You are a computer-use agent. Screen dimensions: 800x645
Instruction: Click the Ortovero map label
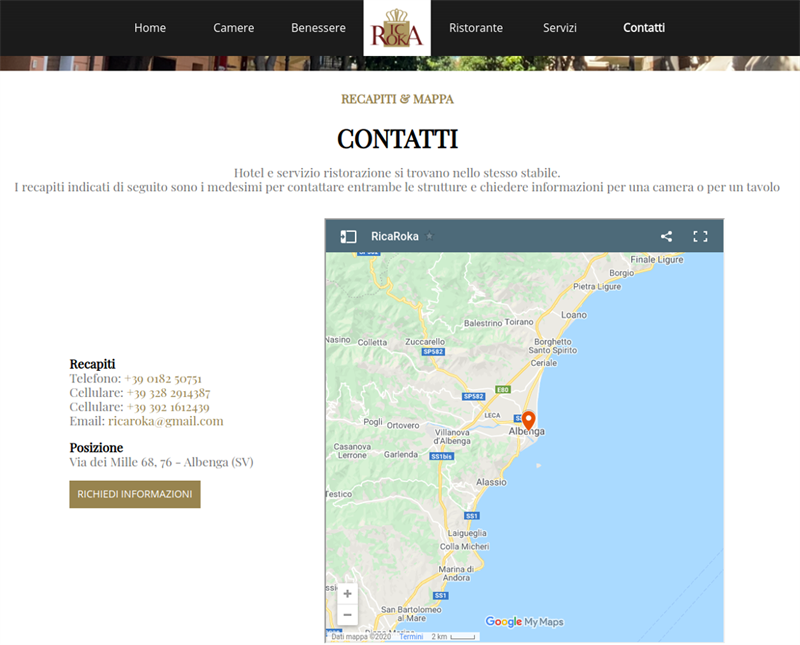tap(403, 425)
